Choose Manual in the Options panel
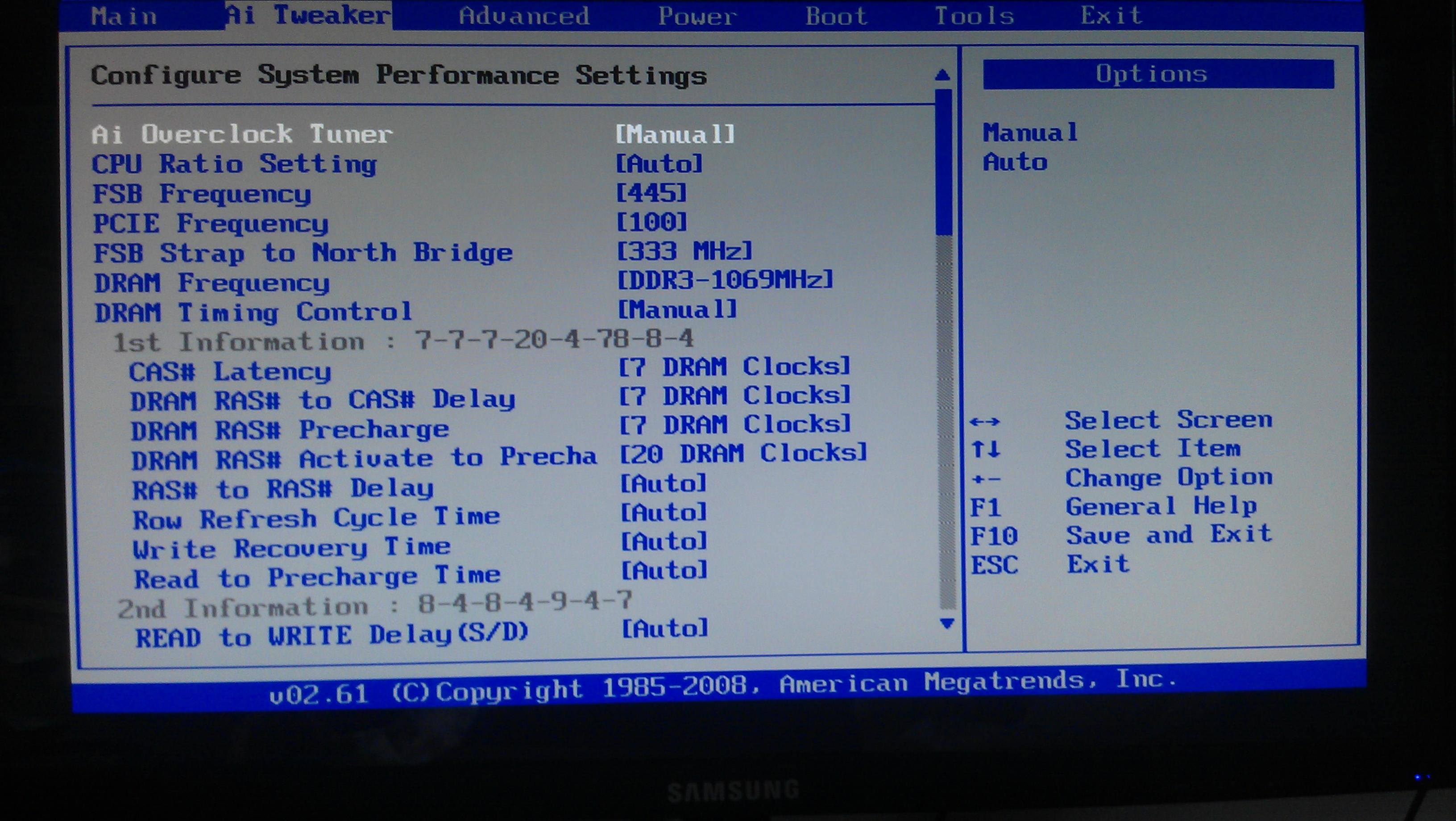 1030,133
